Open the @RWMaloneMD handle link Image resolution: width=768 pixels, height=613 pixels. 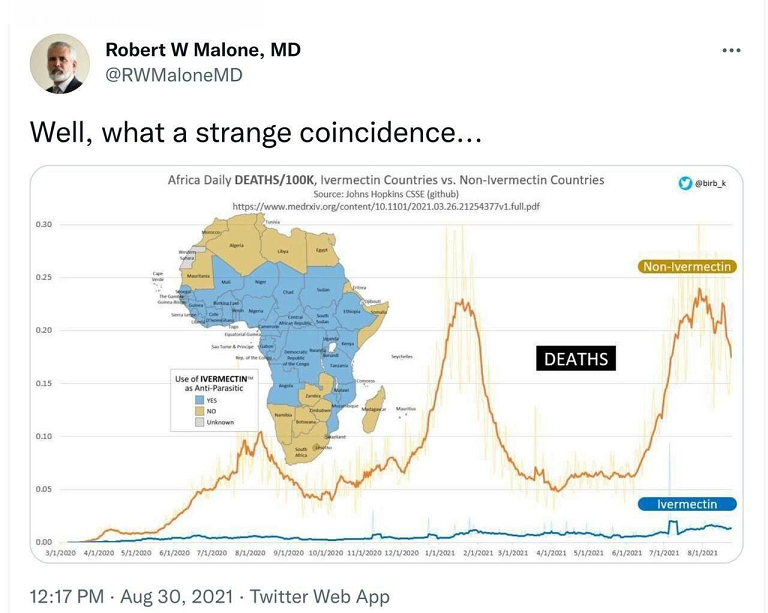[174, 75]
